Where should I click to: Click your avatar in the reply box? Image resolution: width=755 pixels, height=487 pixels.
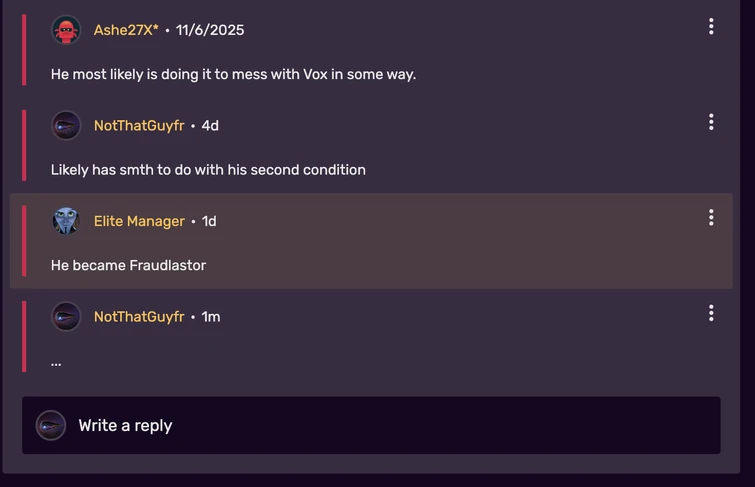coord(51,425)
